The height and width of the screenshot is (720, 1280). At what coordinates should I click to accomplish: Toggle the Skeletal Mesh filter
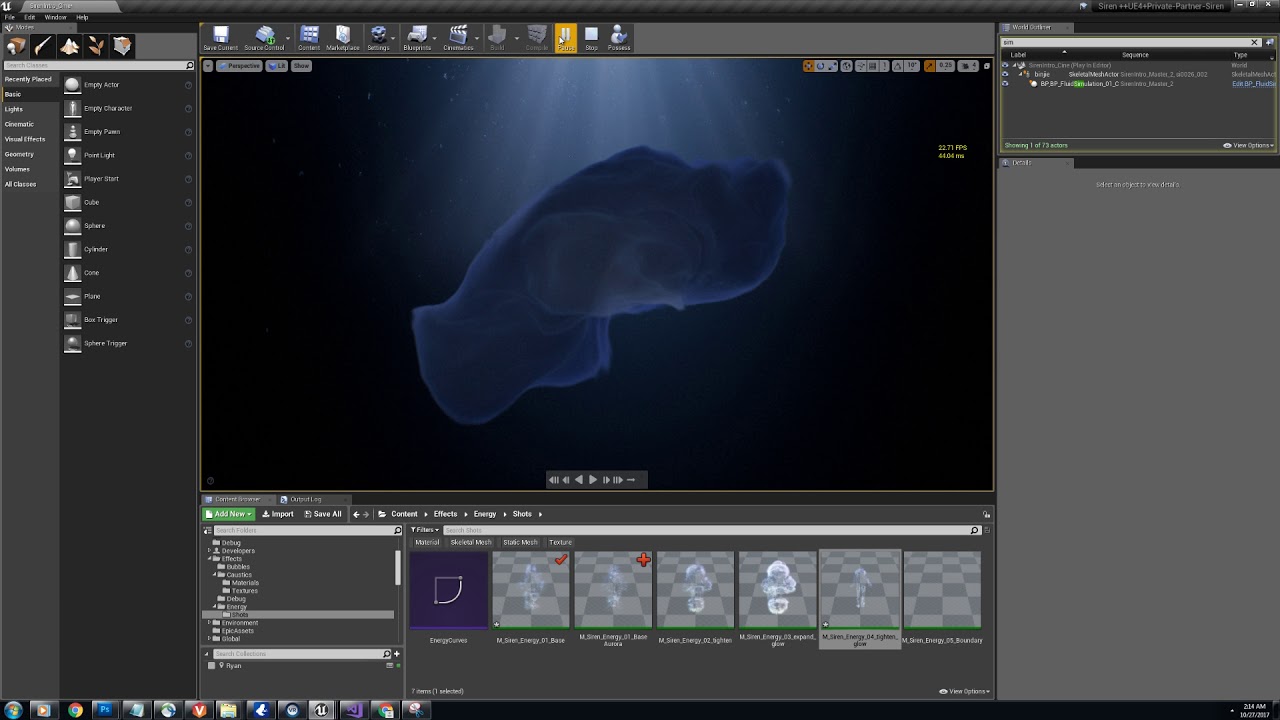471,542
